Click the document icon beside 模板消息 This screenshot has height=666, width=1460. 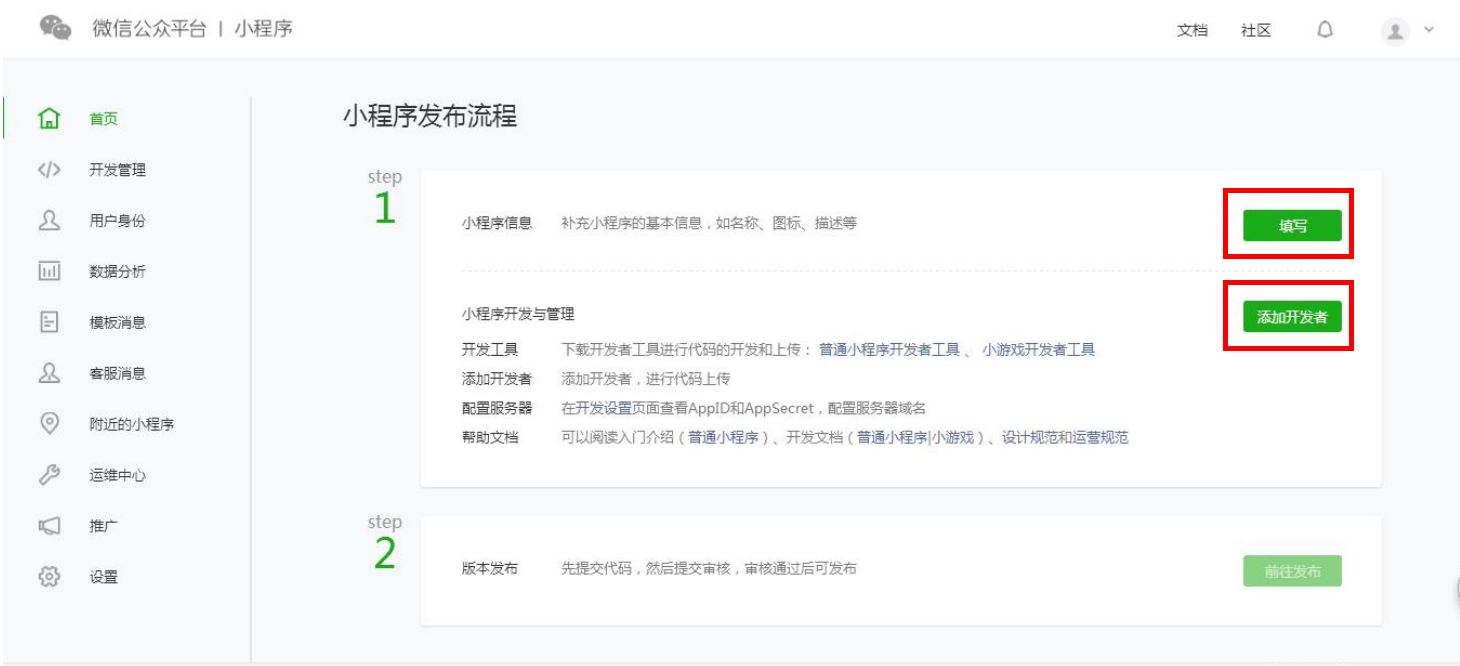49,322
